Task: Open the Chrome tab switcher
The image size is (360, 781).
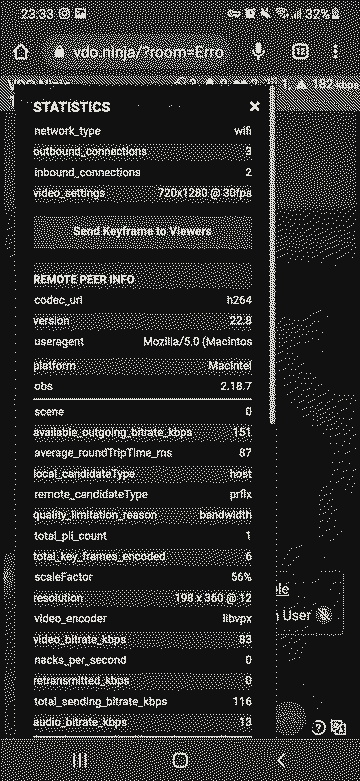Action: pyautogui.click(x=300, y=52)
